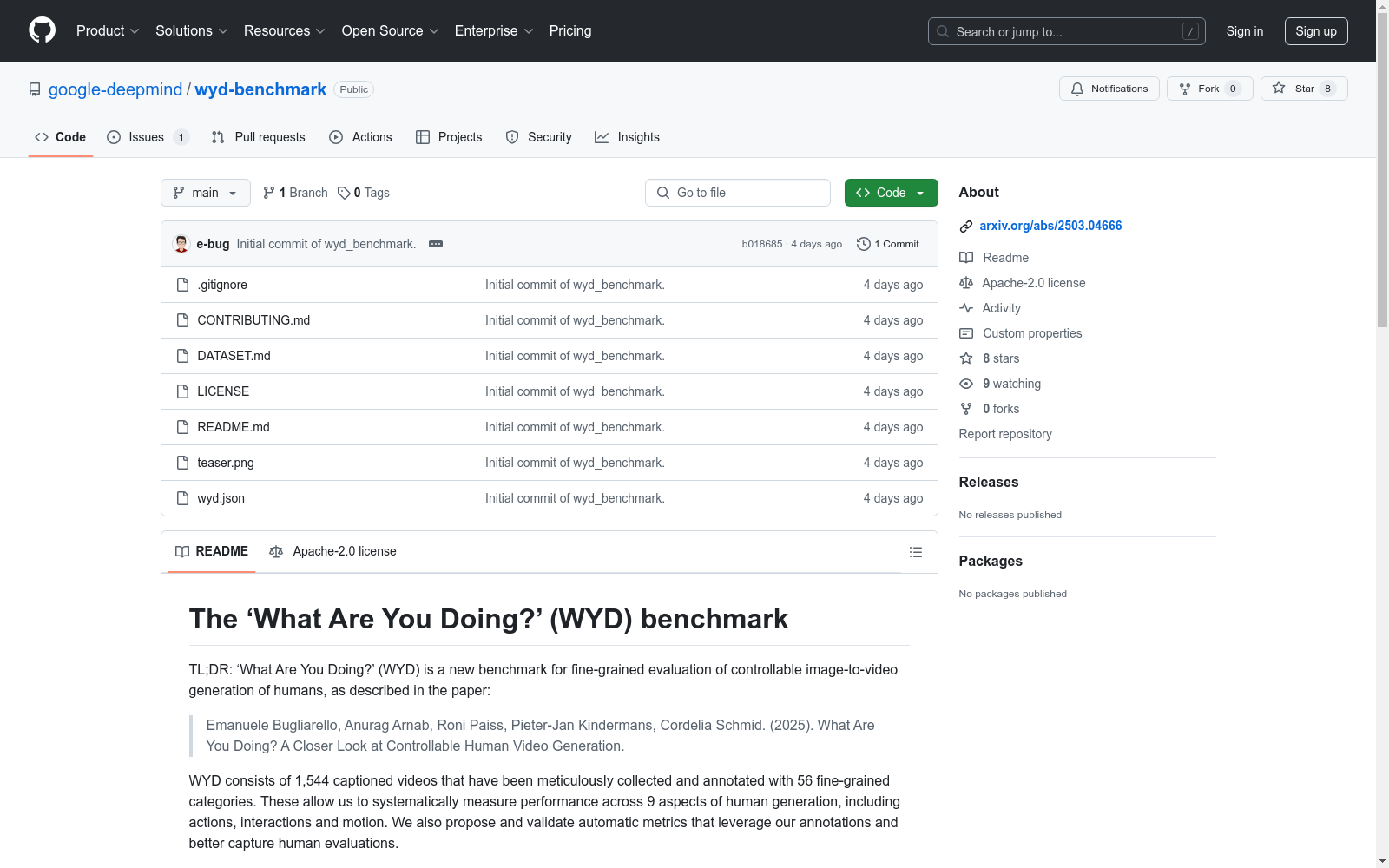Click the file icon next to wyd.json
This screenshot has width=1389, height=868.
pyautogui.click(x=182, y=498)
